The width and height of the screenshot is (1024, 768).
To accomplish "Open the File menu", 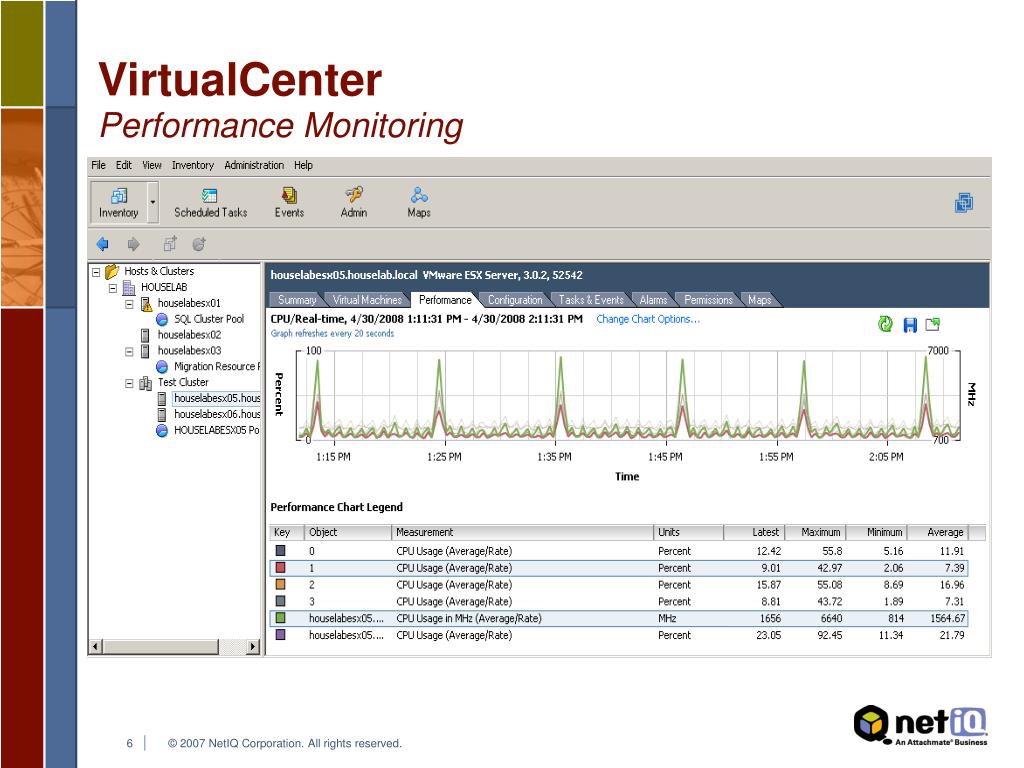I will pos(98,165).
